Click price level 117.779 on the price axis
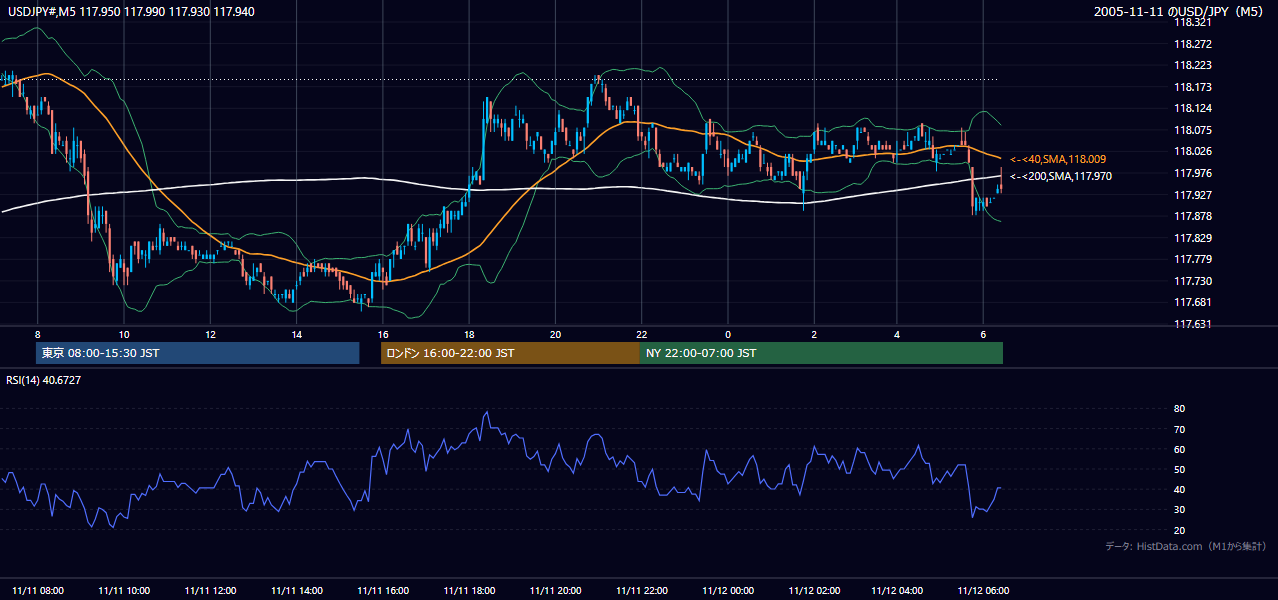Screen dimensions: 1278x600 coord(1192,260)
